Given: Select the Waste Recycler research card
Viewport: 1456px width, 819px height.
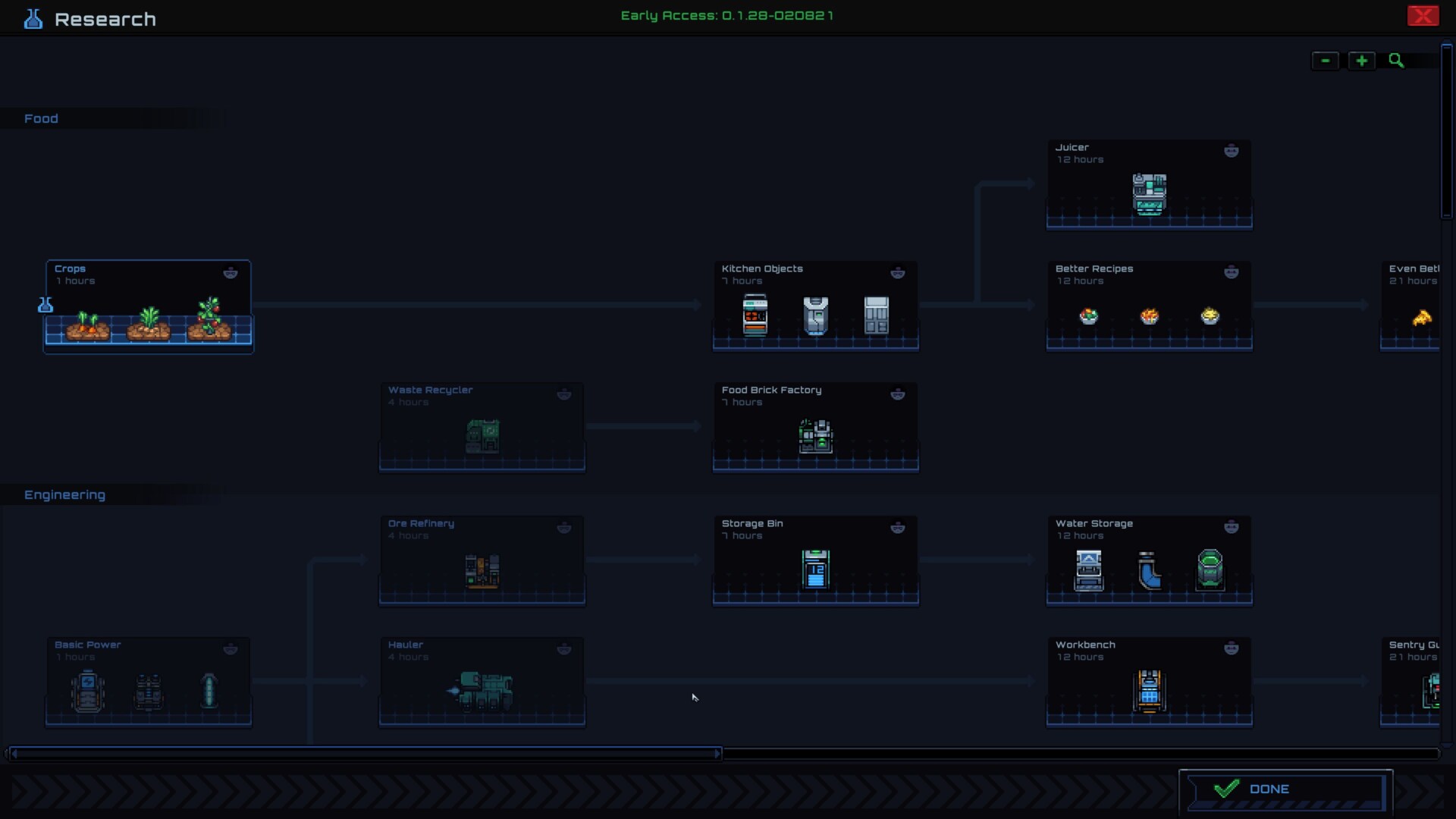Looking at the screenshot, I should click(482, 426).
